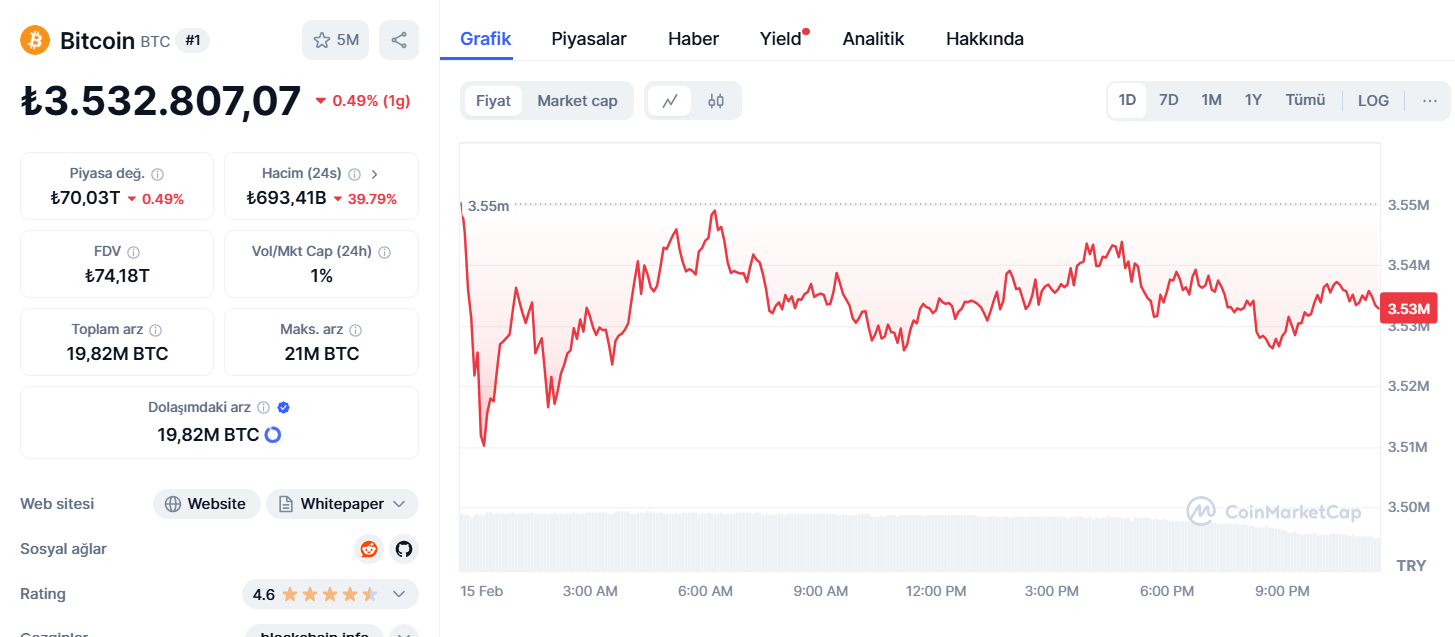Open the Analitik tab
The height and width of the screenshot is (637, 1455).
pos(873,39)
